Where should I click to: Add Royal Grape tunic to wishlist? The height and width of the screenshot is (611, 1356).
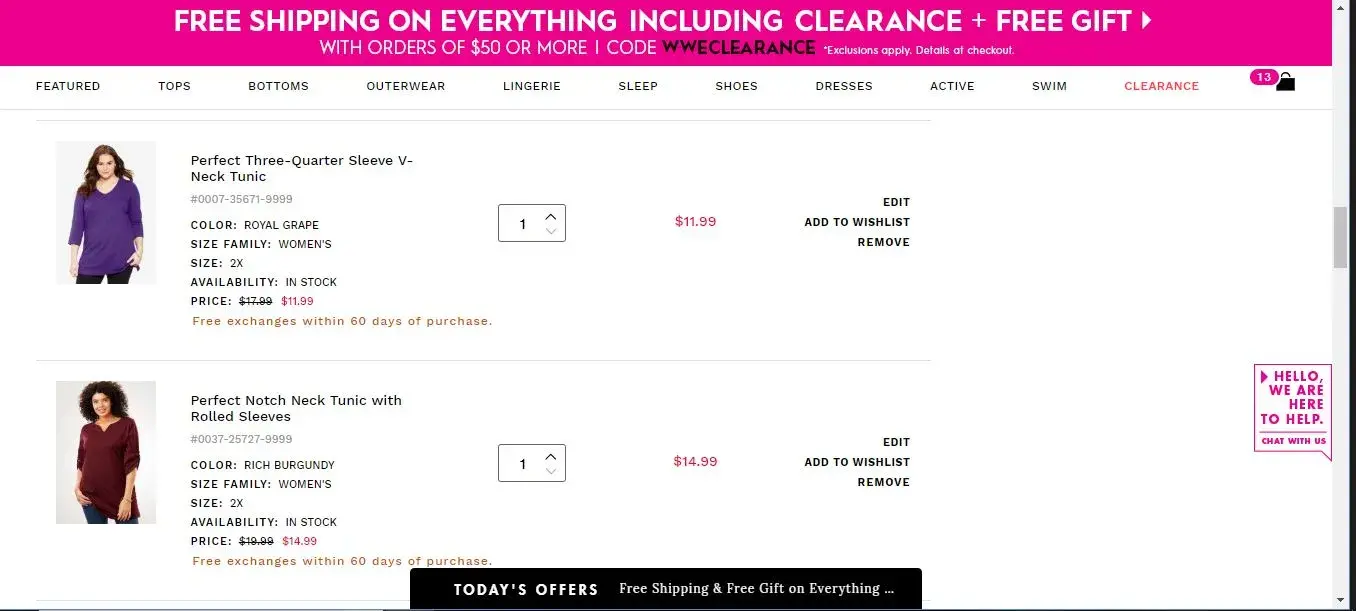[x=857, y=222]
